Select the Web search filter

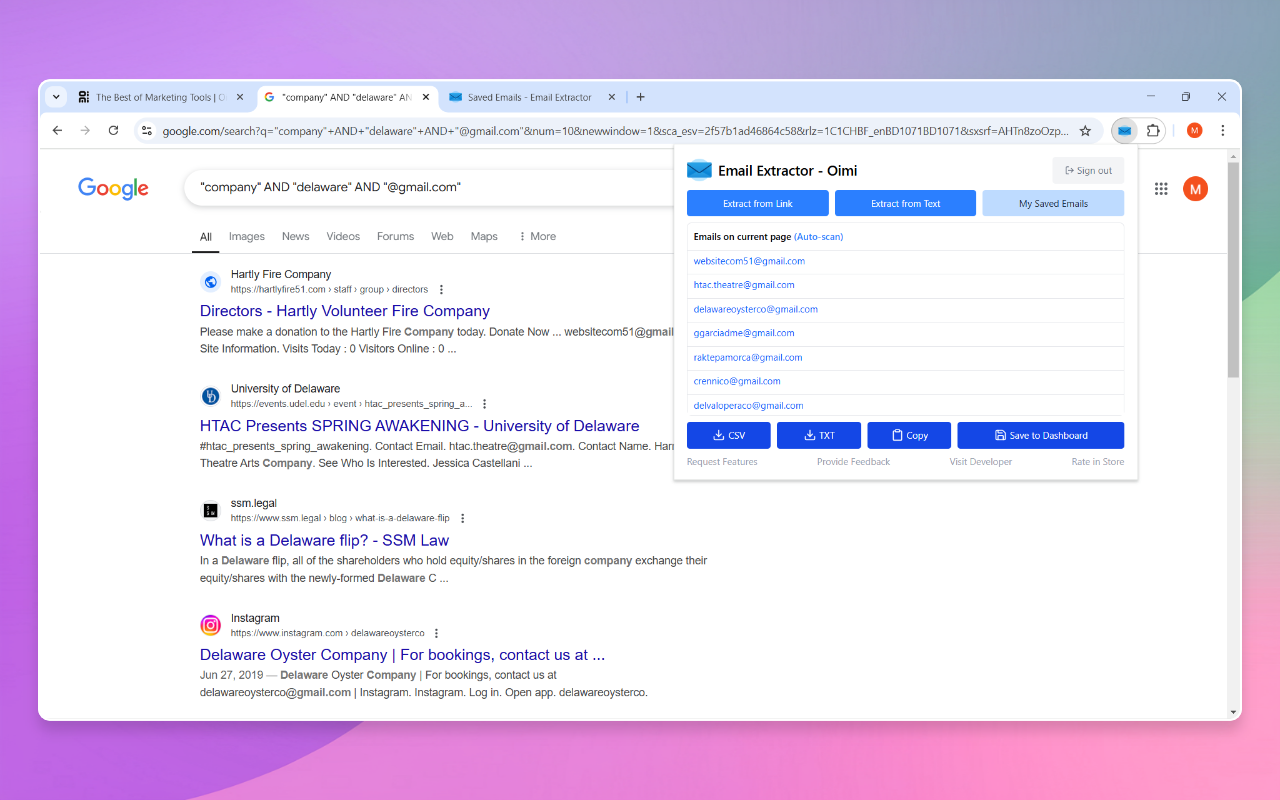tap(442, 237)
